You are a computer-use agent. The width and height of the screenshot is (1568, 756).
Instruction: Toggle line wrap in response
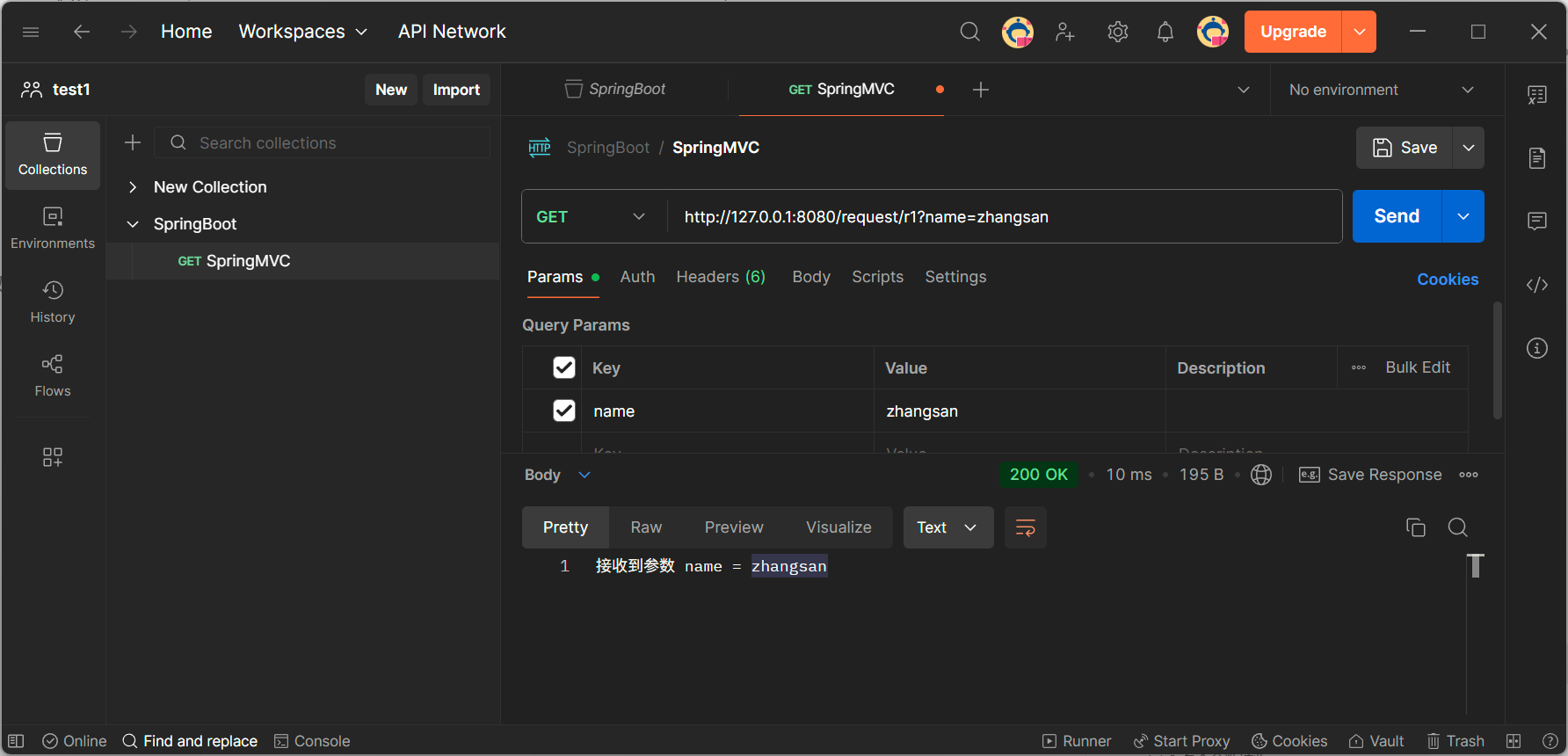click(1026, 527)
